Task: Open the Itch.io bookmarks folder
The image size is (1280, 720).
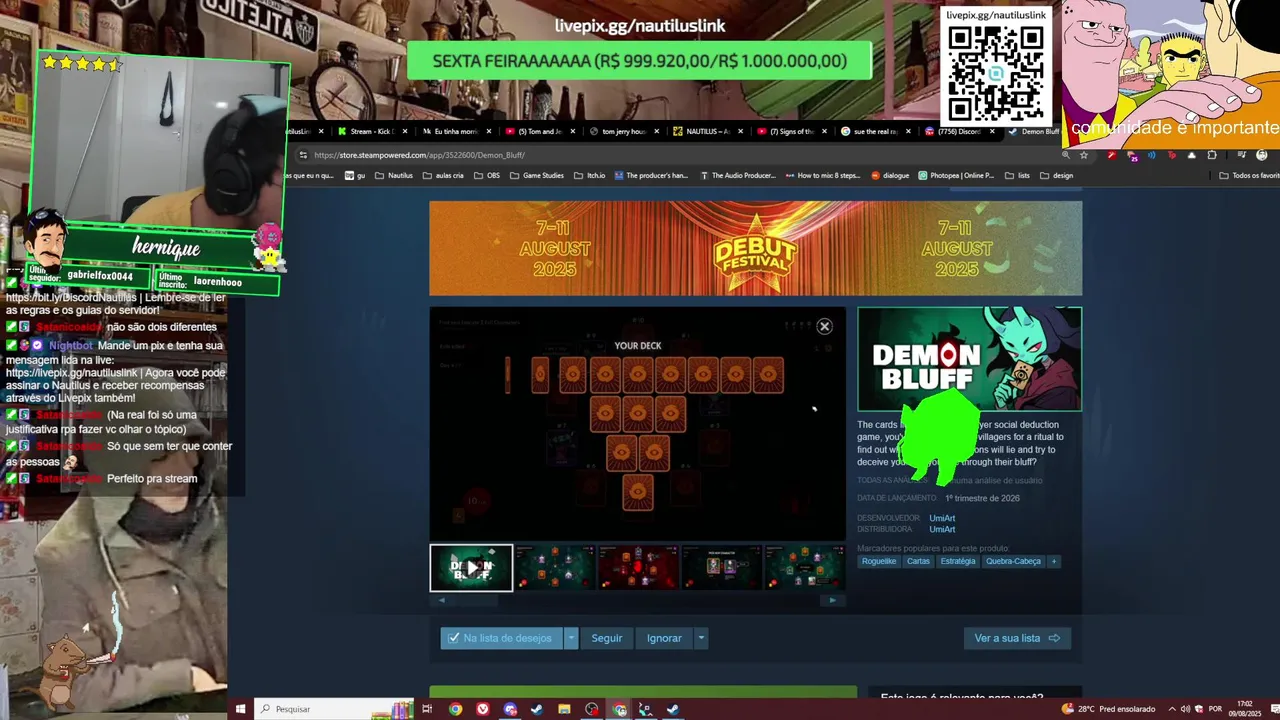Action: [x=590, y=175]
